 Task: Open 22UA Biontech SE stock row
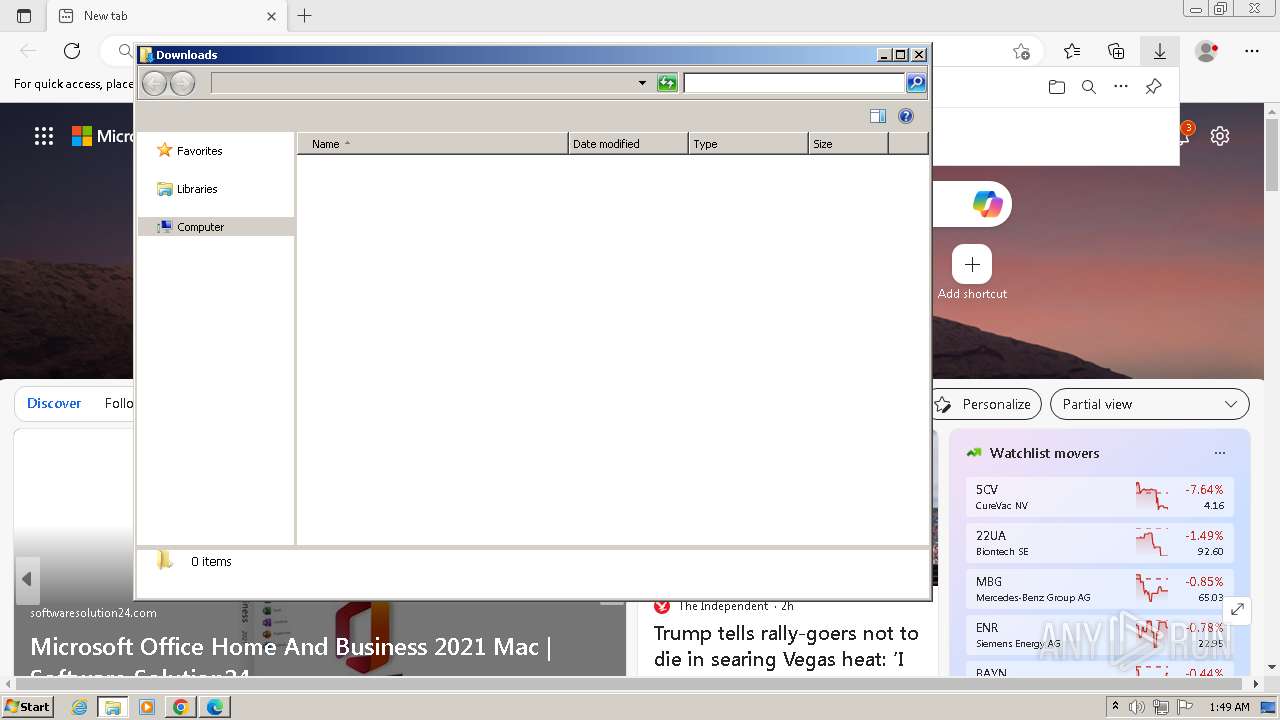(x=1100, y=543)
